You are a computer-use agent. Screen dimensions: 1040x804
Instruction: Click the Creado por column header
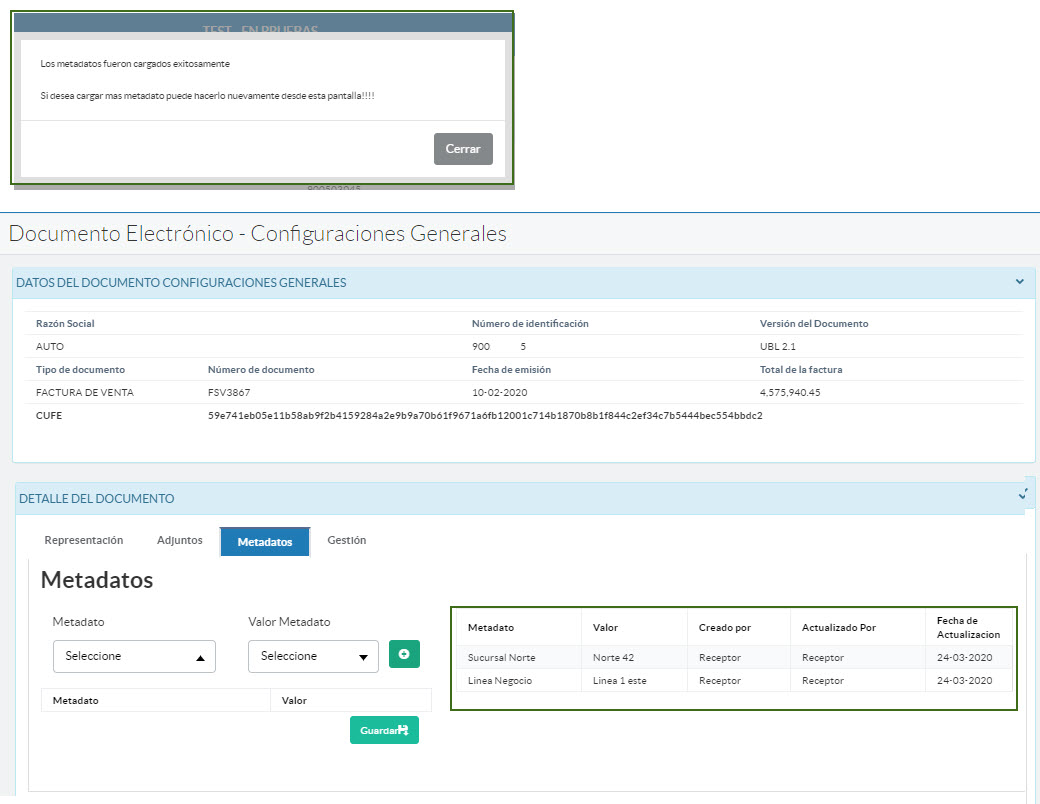[725, 628]
